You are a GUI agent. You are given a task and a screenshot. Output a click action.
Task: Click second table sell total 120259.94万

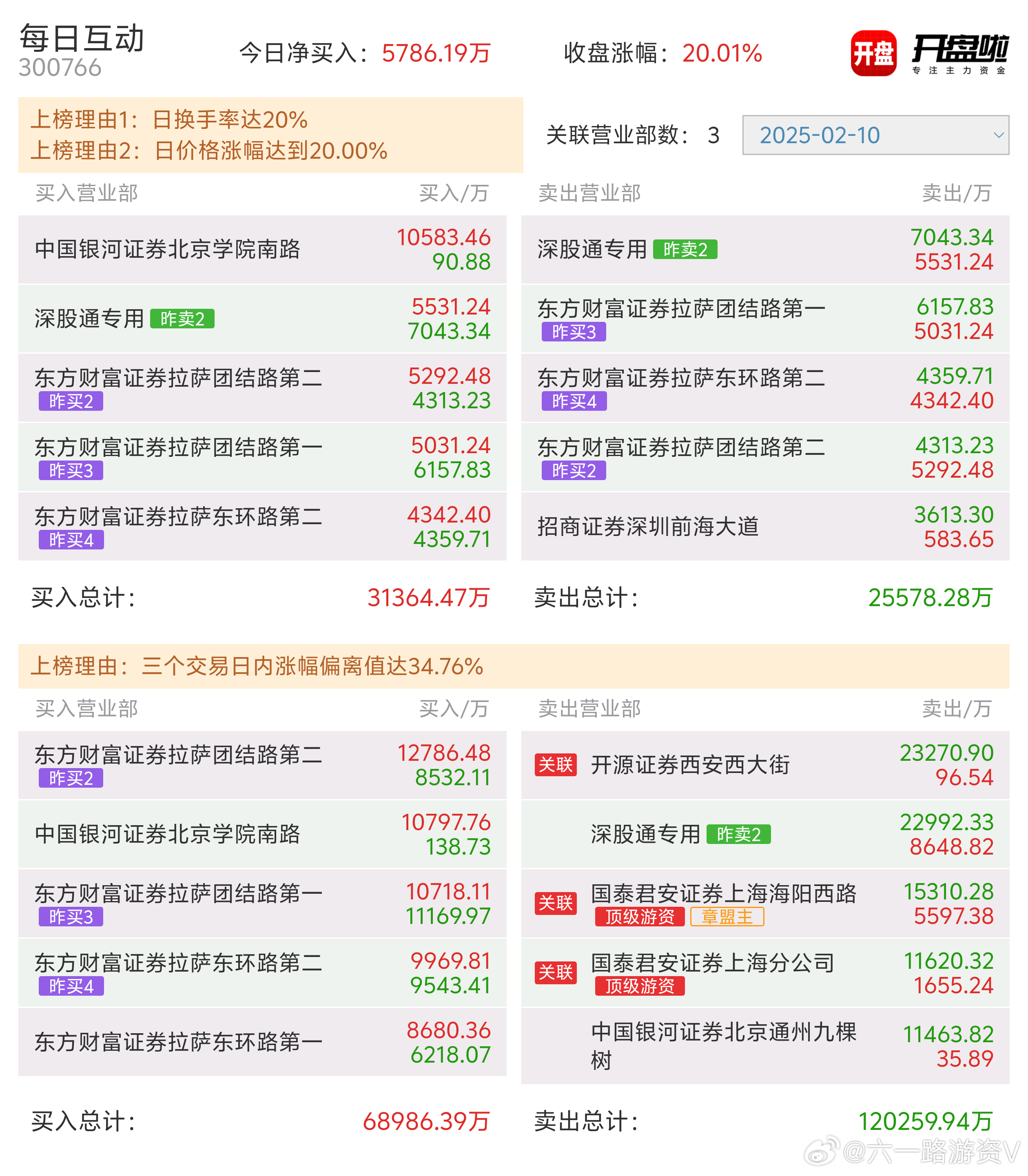coord(925,1121)
